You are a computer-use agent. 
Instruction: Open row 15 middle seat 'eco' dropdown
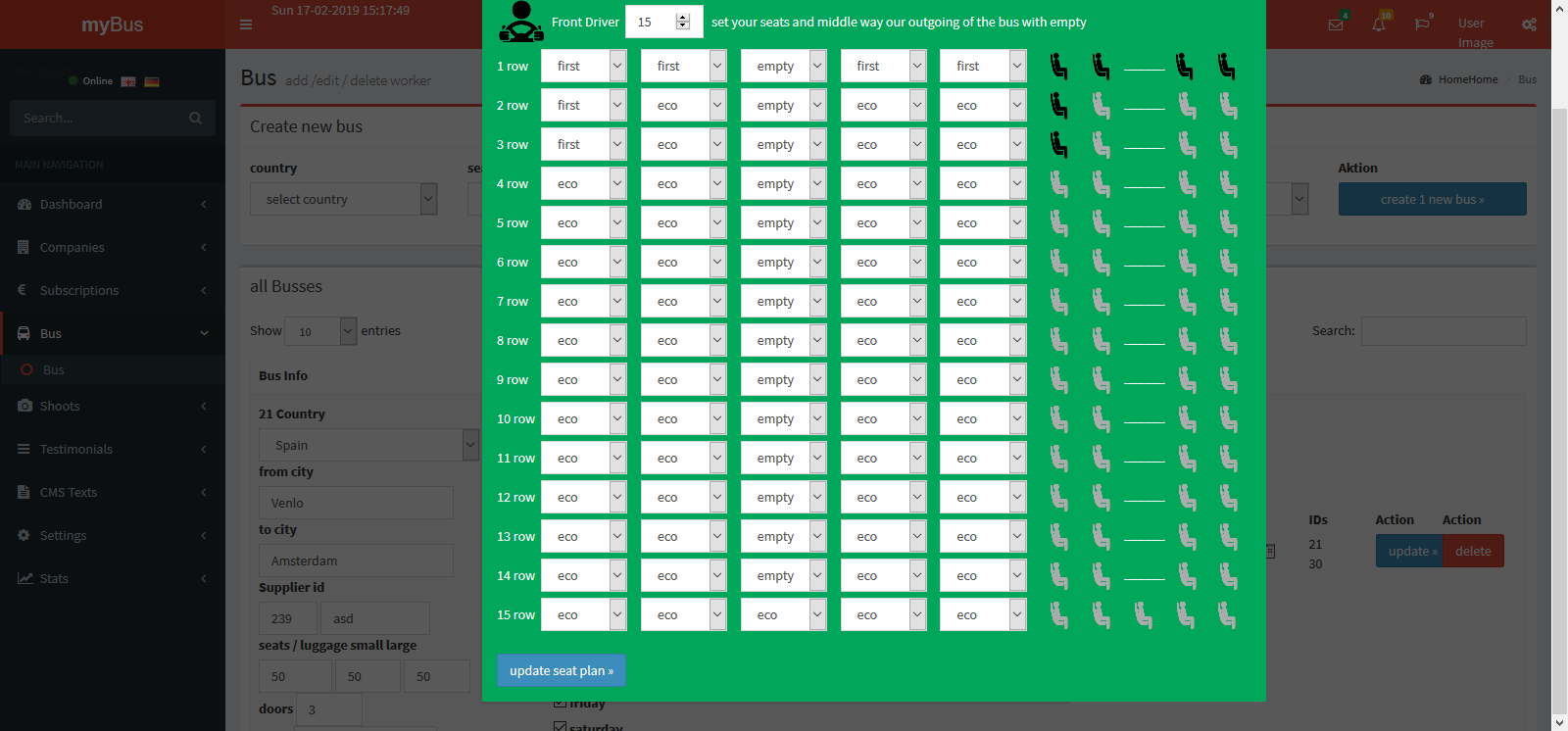[783, 615]
